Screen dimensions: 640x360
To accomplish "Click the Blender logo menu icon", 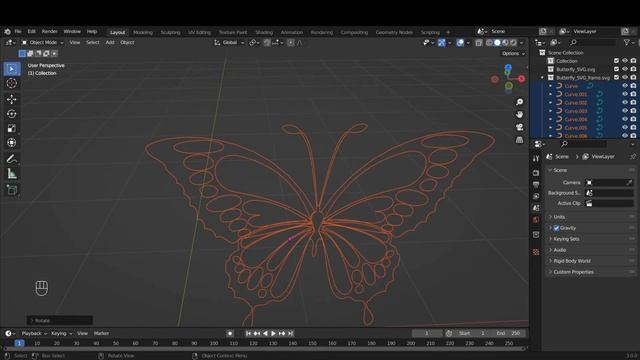I will pyautogui.click(x=7, y=31).
